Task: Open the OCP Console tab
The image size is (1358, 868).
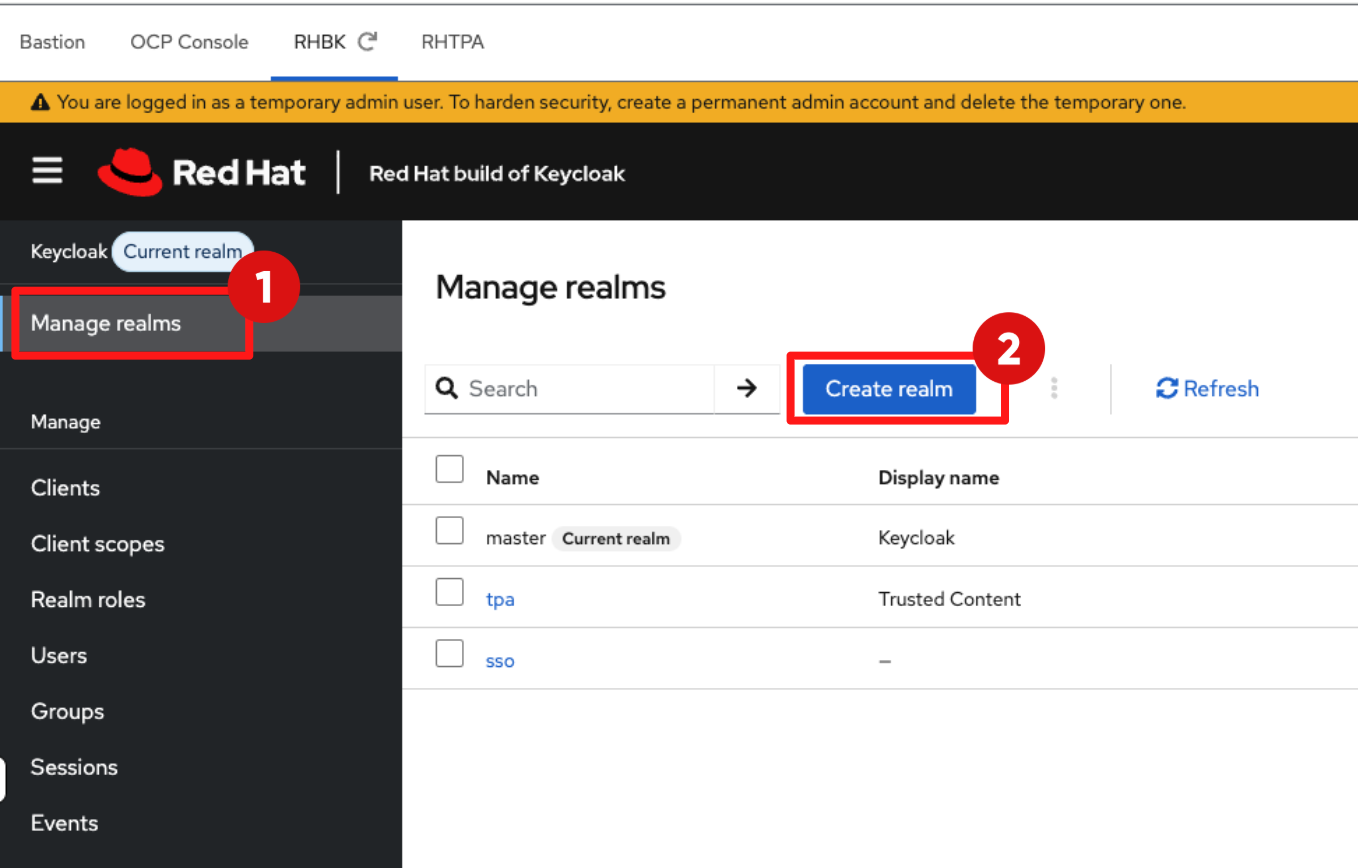Action: point(189,42)
